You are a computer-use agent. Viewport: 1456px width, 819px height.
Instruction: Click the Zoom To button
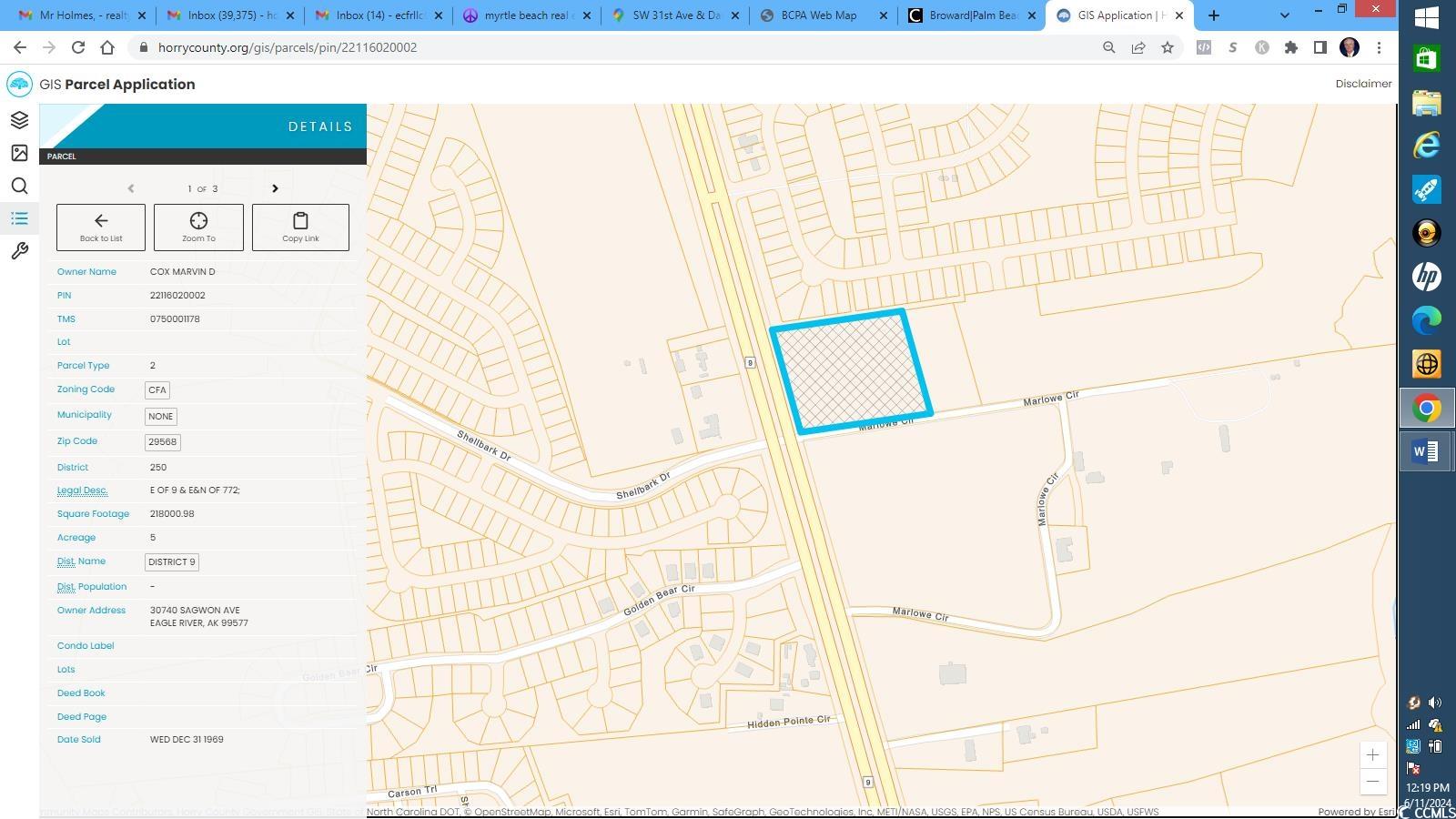(x=198, y=227)
